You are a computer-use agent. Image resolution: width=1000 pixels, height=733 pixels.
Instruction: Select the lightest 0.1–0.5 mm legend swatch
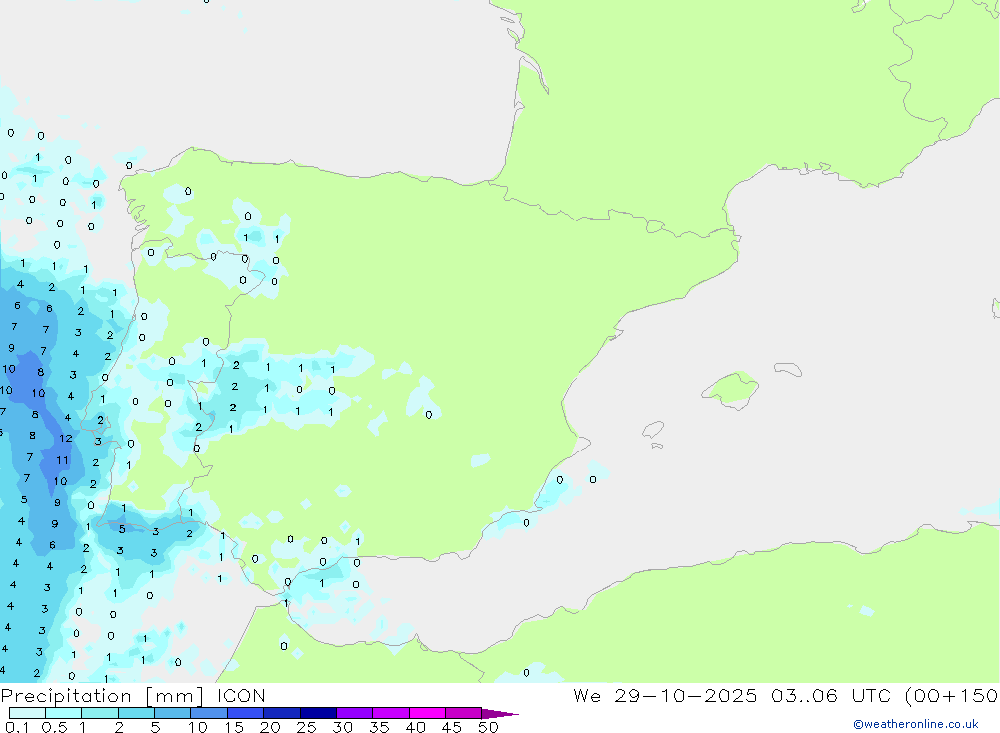27,713
